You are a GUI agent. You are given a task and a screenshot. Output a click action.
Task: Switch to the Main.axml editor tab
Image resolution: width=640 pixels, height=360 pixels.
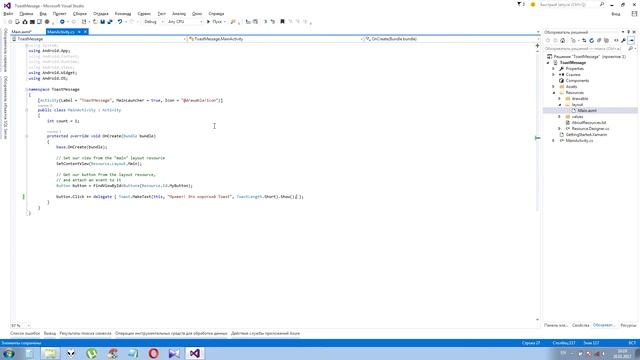[21, 32]
